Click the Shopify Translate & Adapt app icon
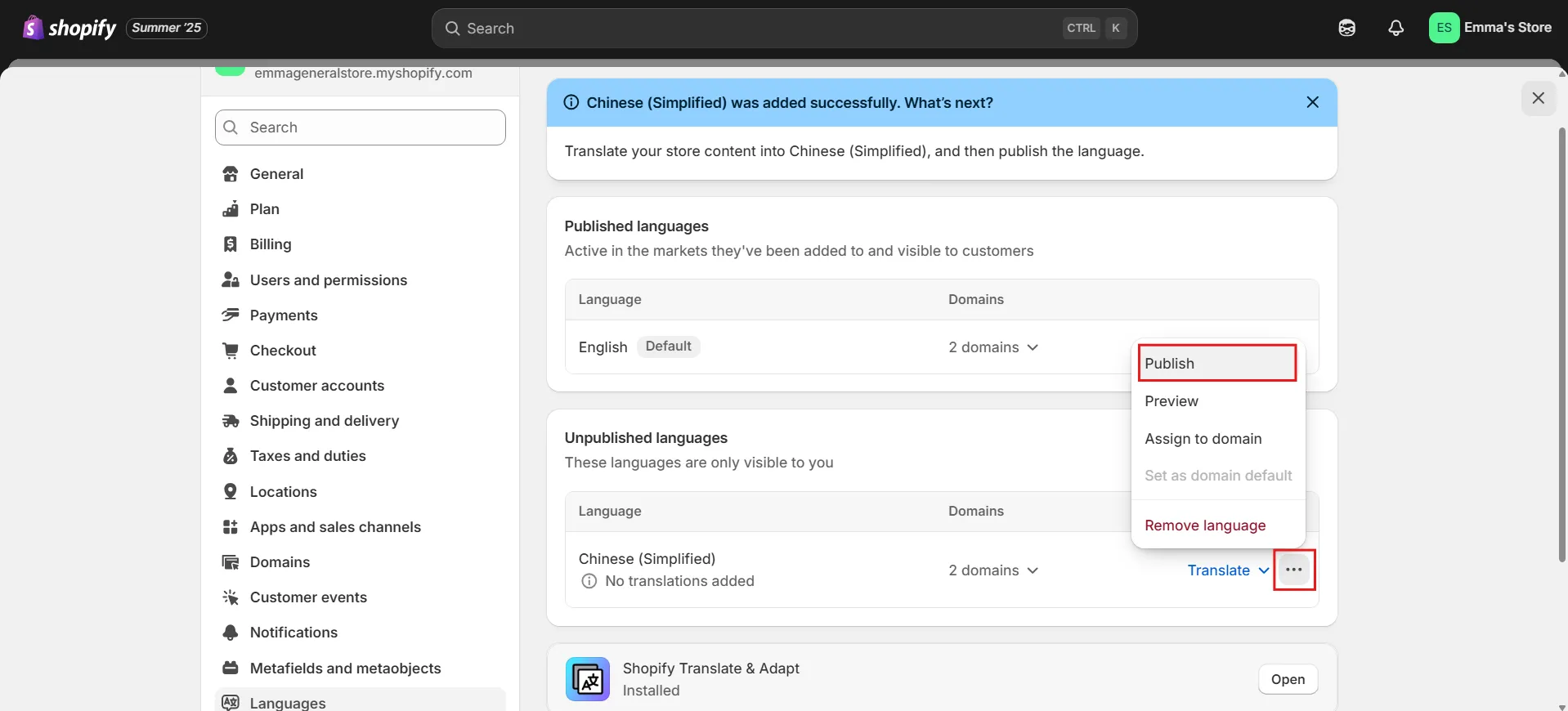This screenshot has width=1568, height=711. tap(588, 679)
